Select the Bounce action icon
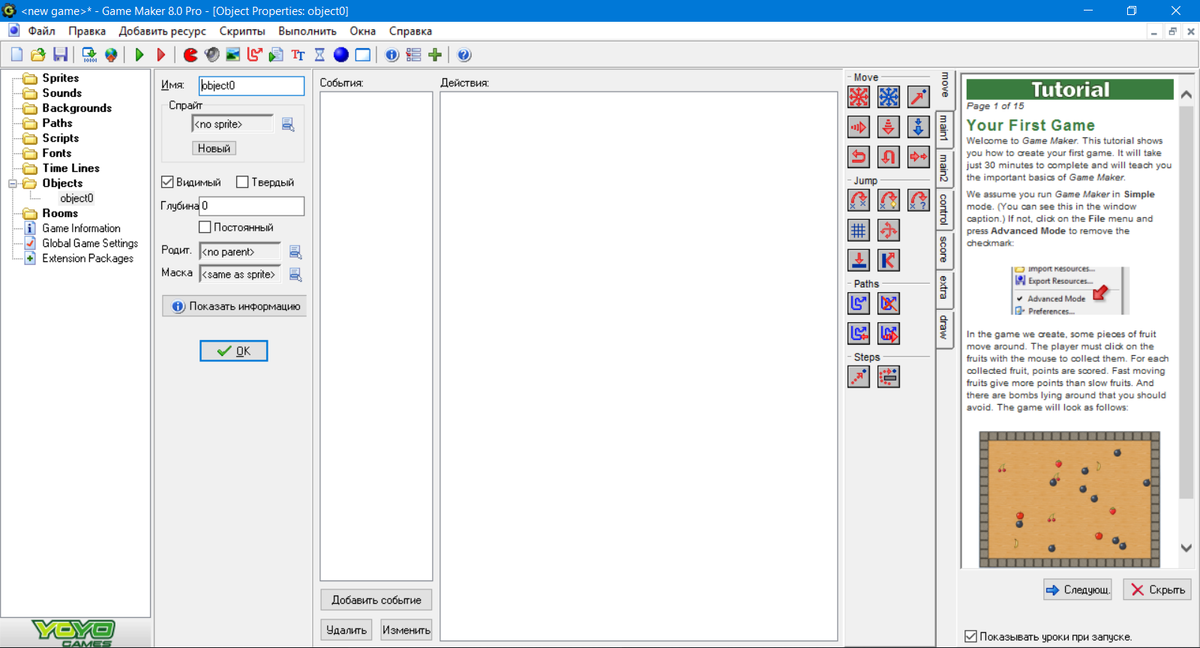The width and height of the screenshot is (1200, 648). click(x=889, y=260)
